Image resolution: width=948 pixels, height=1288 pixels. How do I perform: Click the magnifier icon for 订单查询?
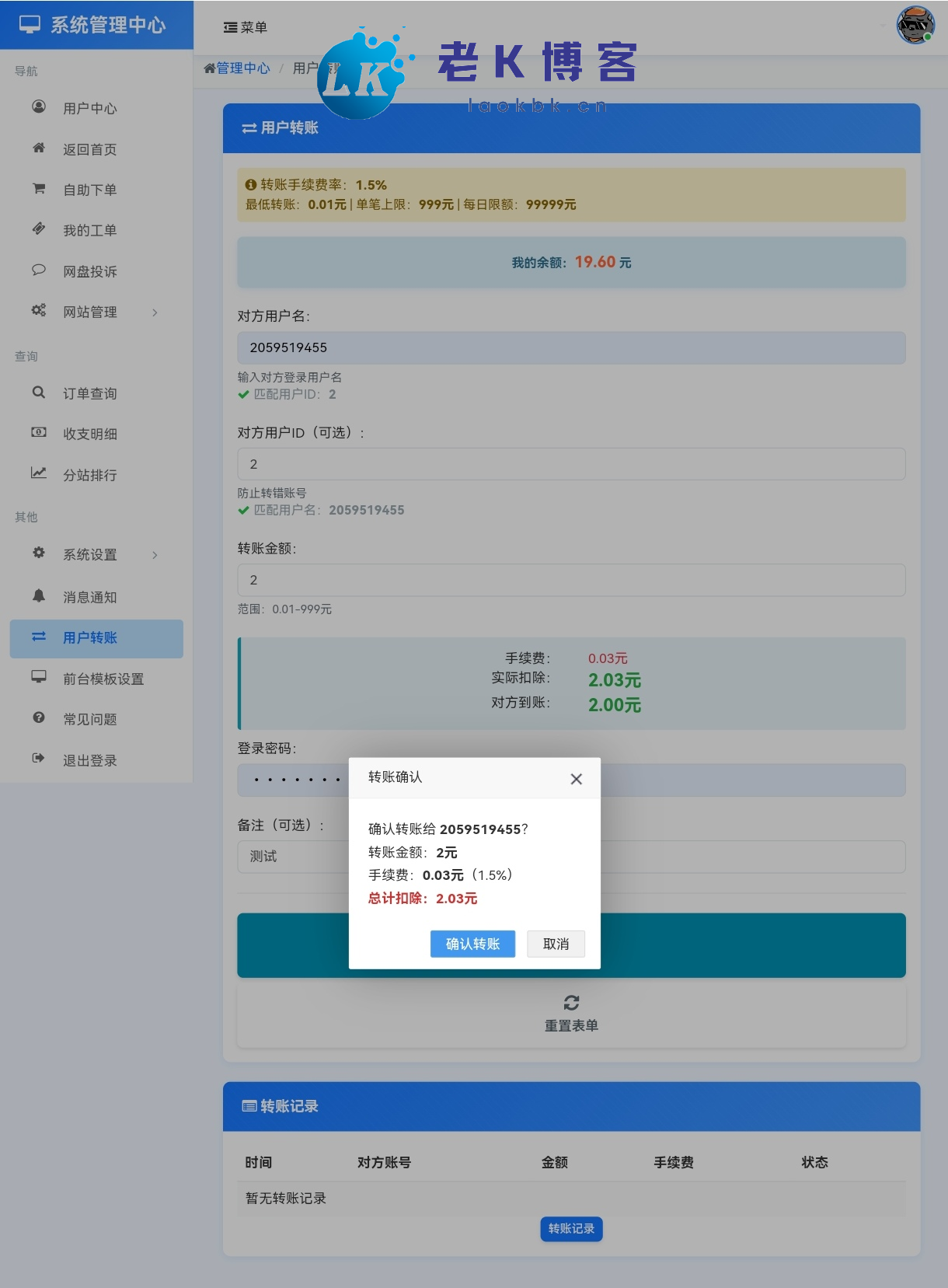point(38,393)
